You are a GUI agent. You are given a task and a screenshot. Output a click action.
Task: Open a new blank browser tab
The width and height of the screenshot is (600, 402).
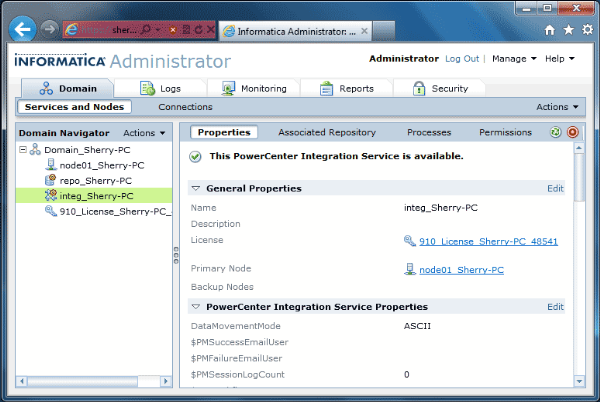[x=383, y=31]
